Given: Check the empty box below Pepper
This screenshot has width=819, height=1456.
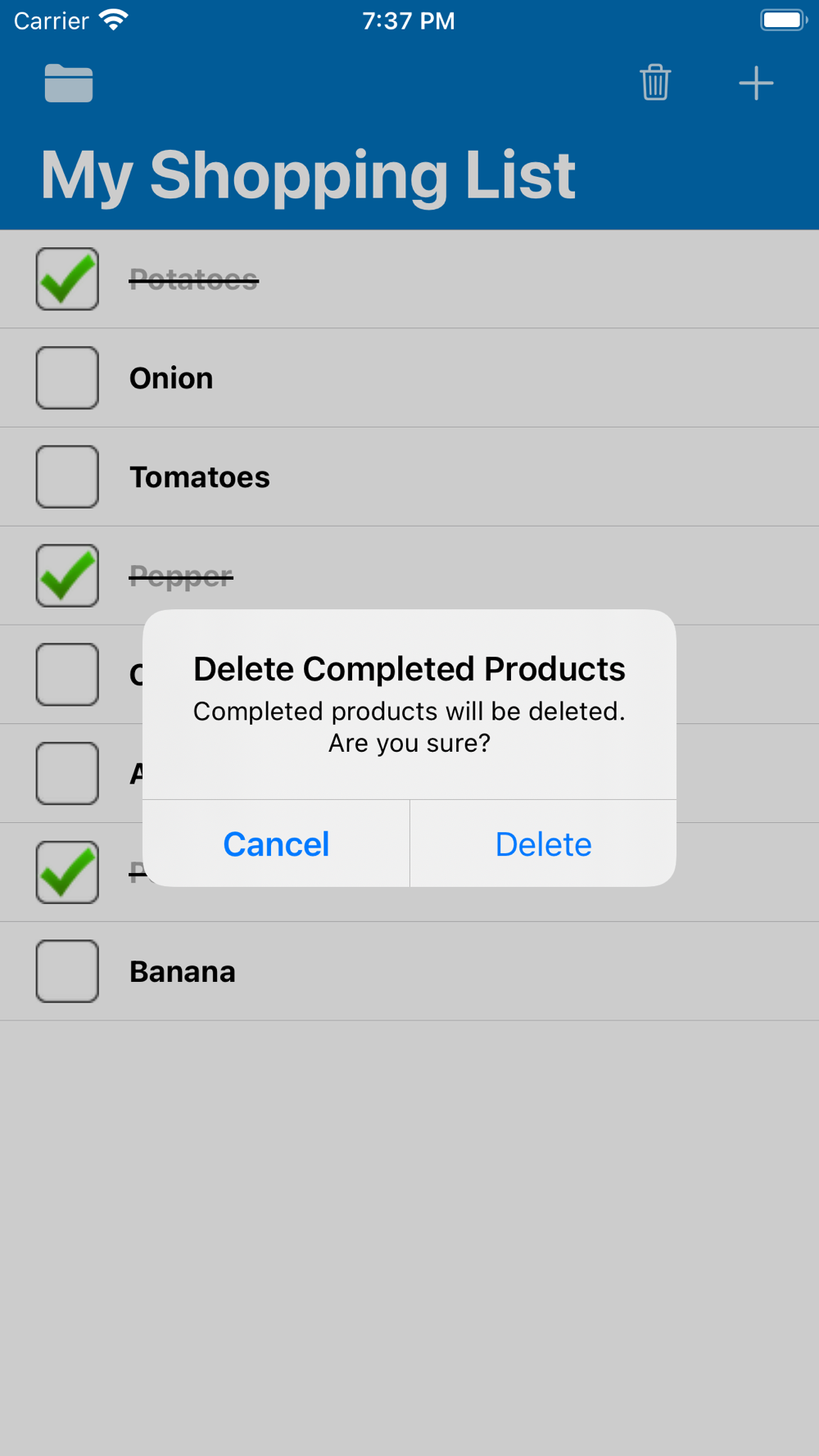Looking at the screenshot, I should tap(67, 675).
